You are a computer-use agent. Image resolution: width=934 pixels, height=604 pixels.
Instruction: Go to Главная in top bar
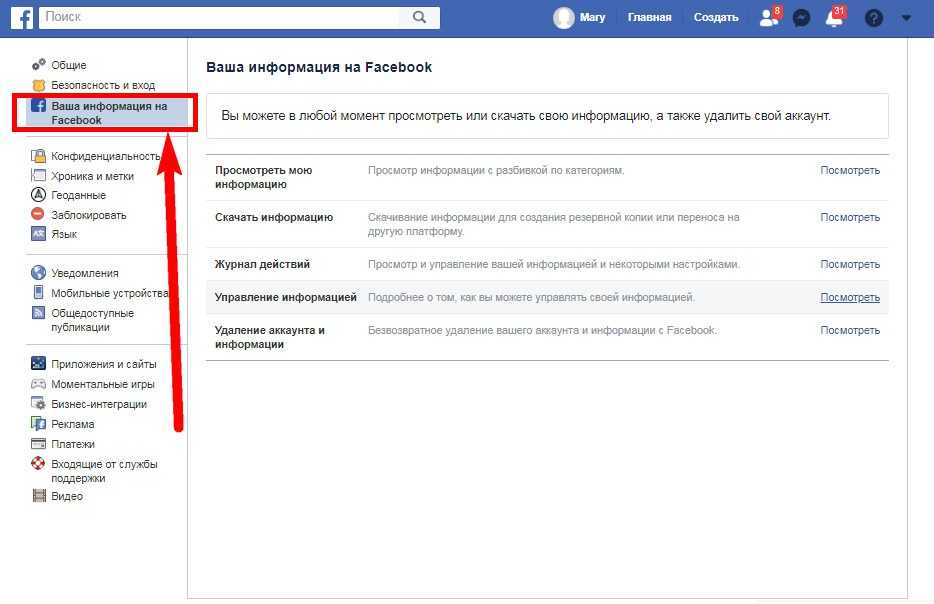[649, 17]
